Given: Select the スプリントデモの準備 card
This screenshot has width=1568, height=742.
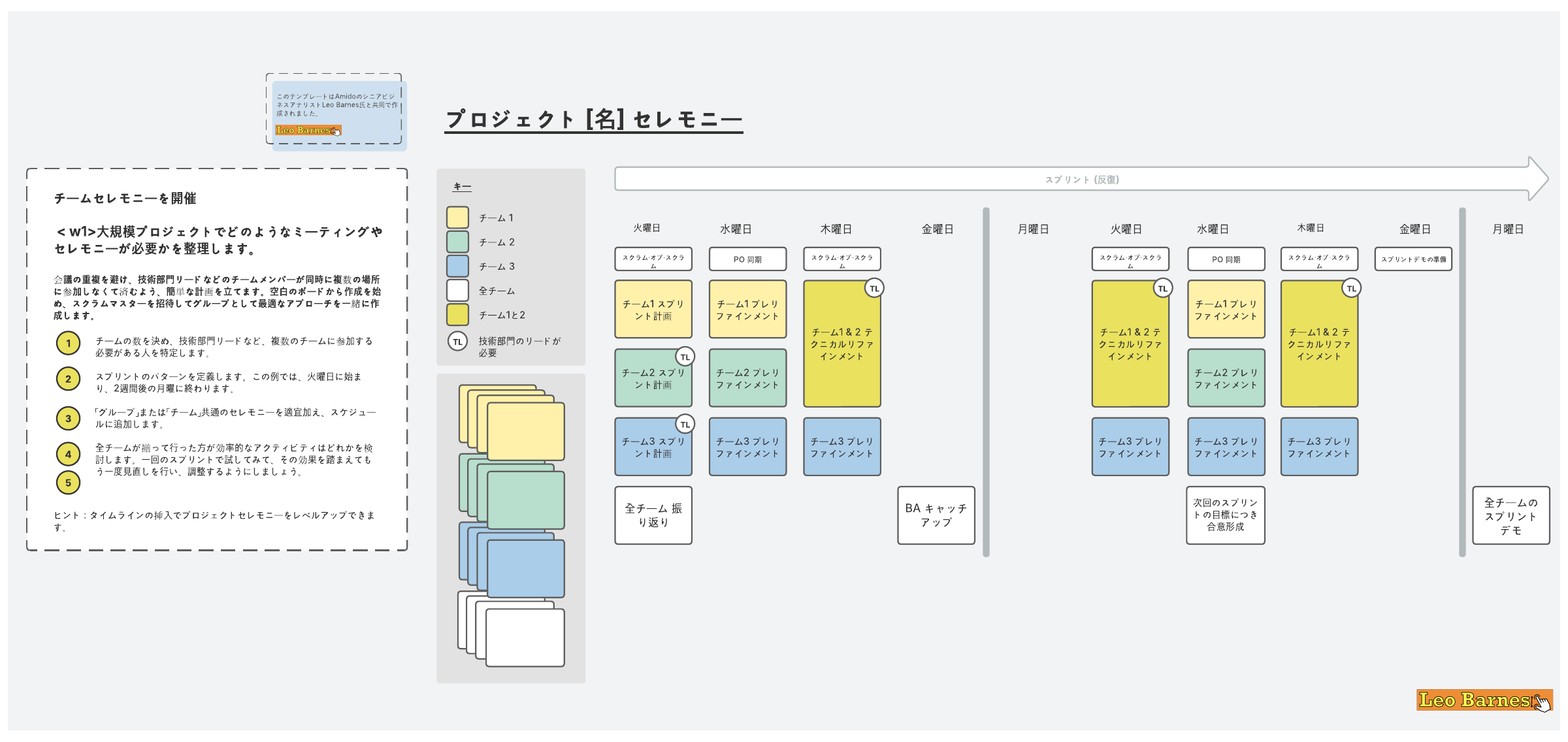Looking at the screenshot, I should click(x=1413, y=259).
